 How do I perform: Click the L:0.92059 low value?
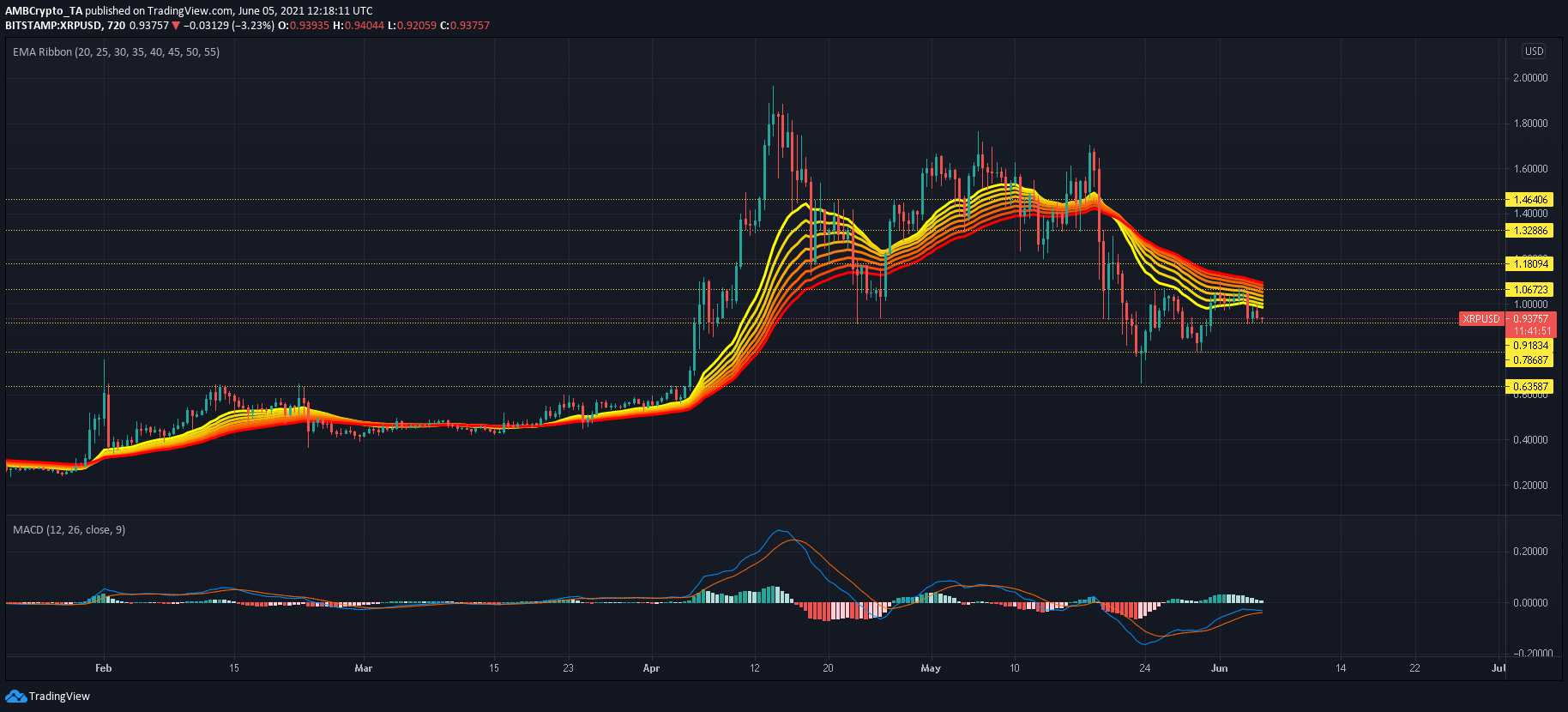click(413, 25)
